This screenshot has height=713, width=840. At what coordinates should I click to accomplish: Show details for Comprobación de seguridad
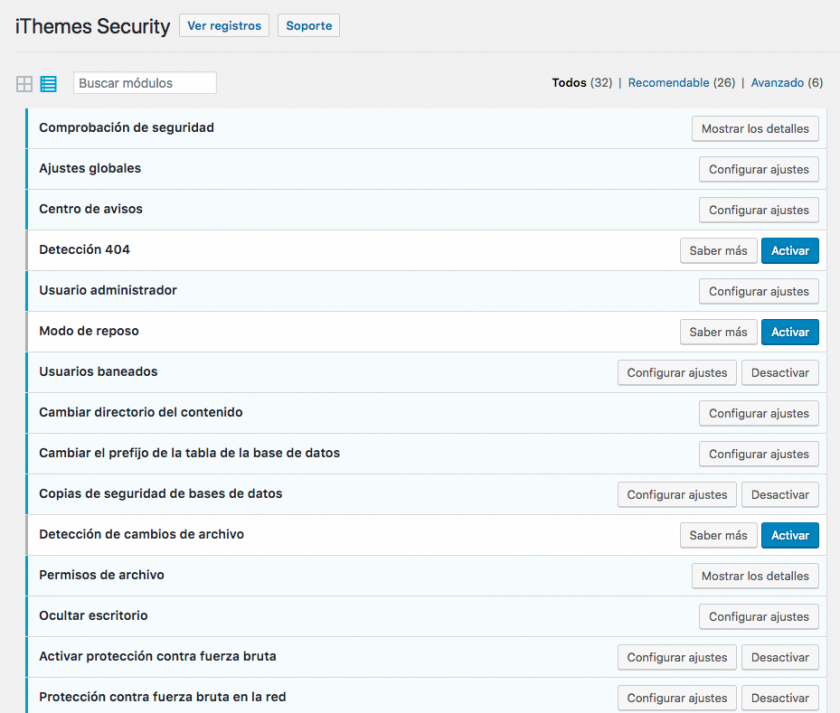click(x=755, y=129)
